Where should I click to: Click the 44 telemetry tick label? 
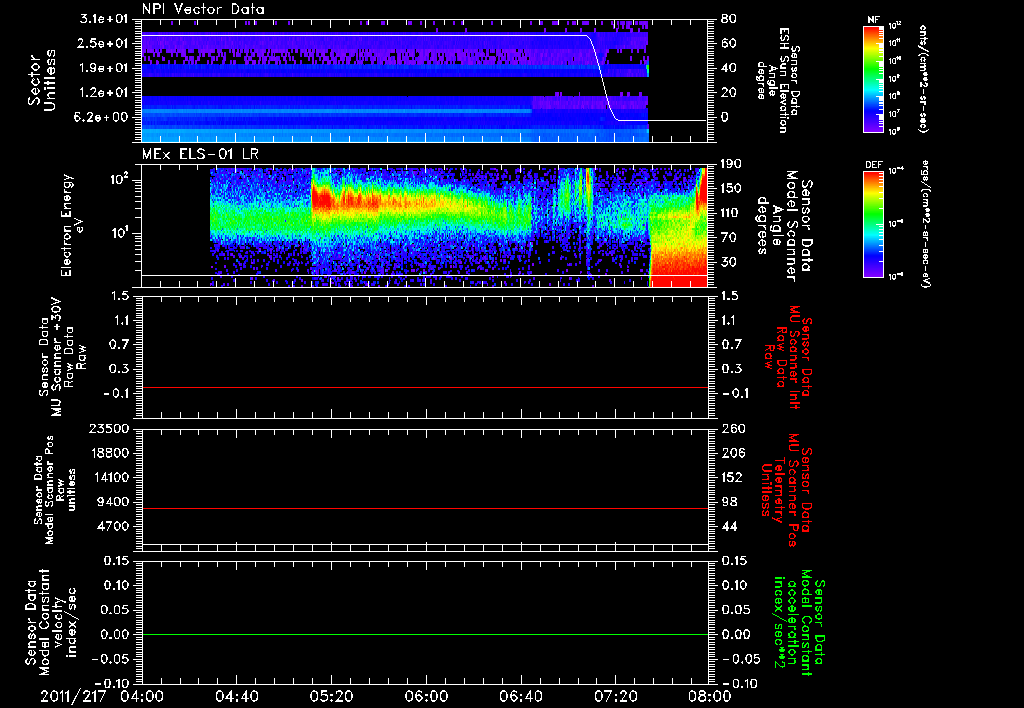pos(728,526)
